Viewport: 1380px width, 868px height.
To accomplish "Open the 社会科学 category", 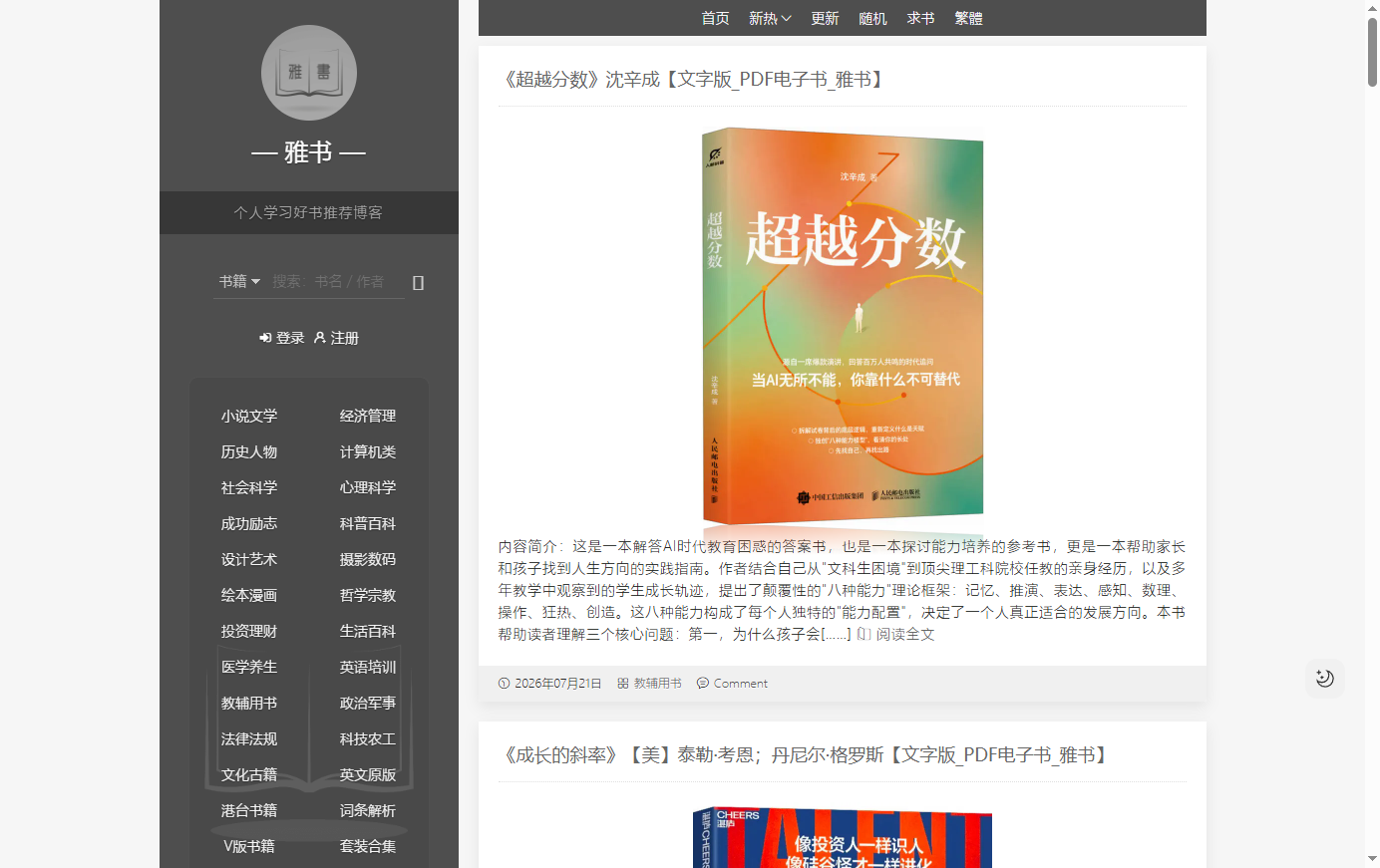I will [x=249, y=487].
